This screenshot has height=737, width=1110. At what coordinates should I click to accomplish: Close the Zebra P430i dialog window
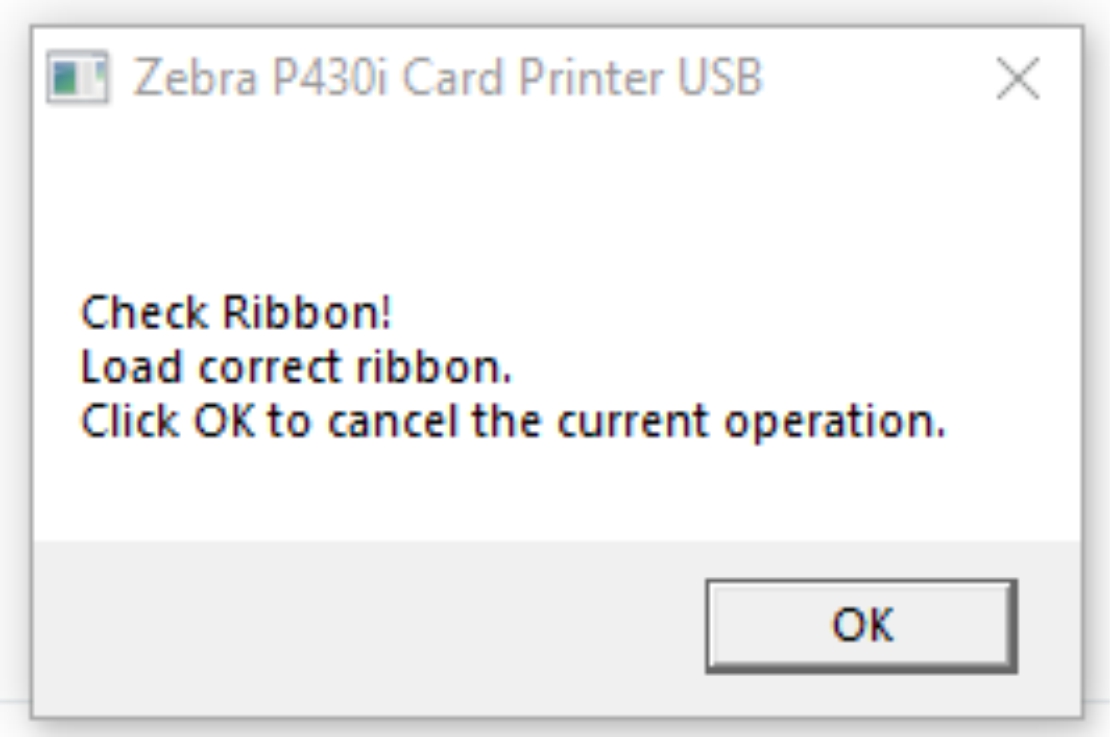click(1017, 78)
